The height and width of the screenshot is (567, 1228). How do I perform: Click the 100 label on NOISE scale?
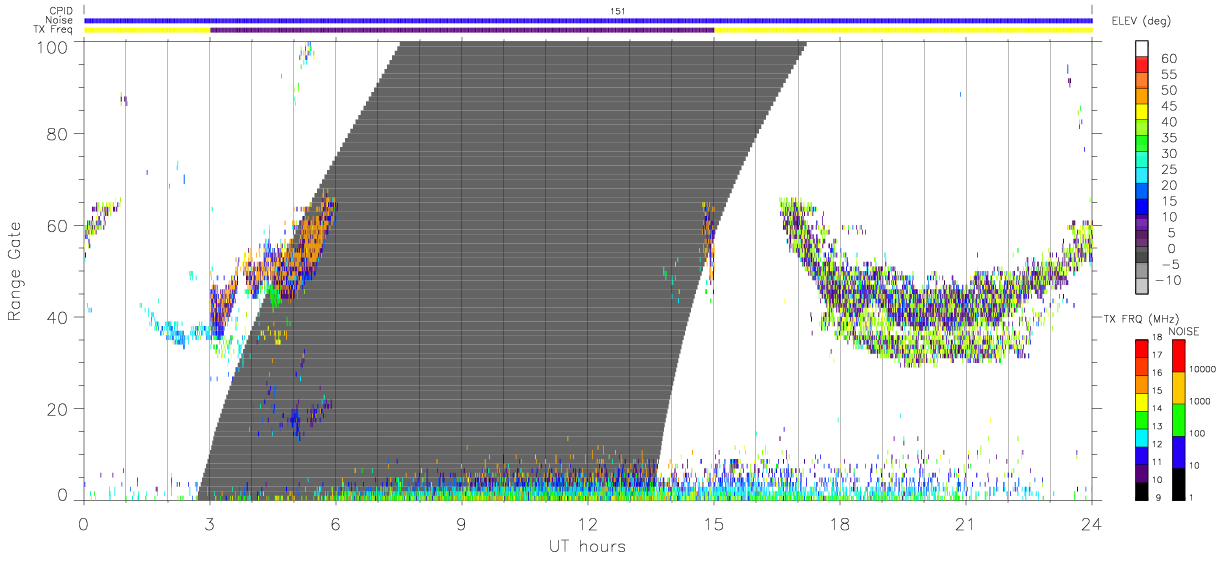pos(1199,433)
